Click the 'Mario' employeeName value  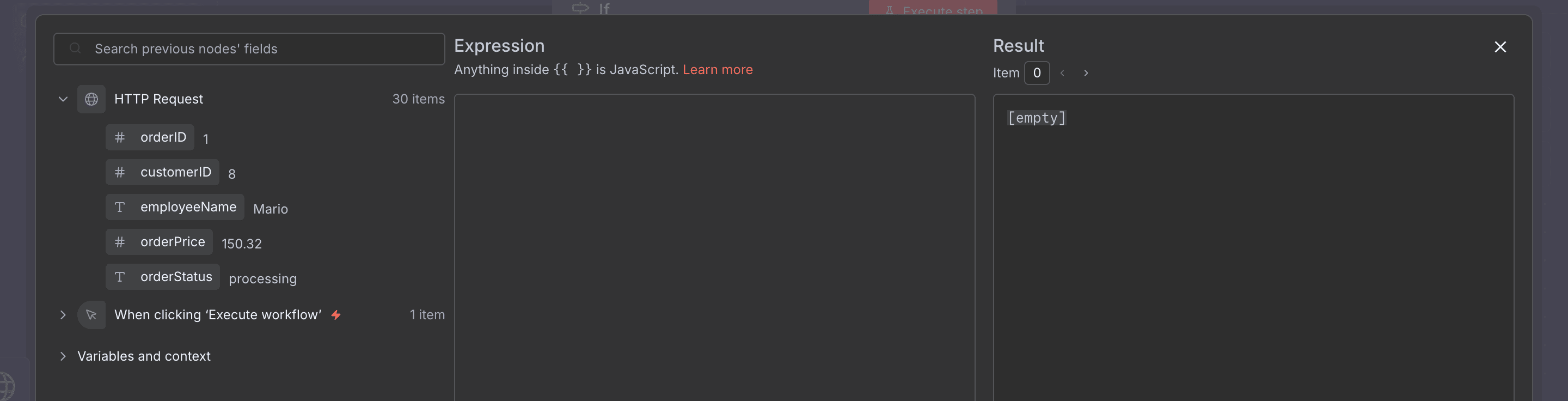(270, 209)
